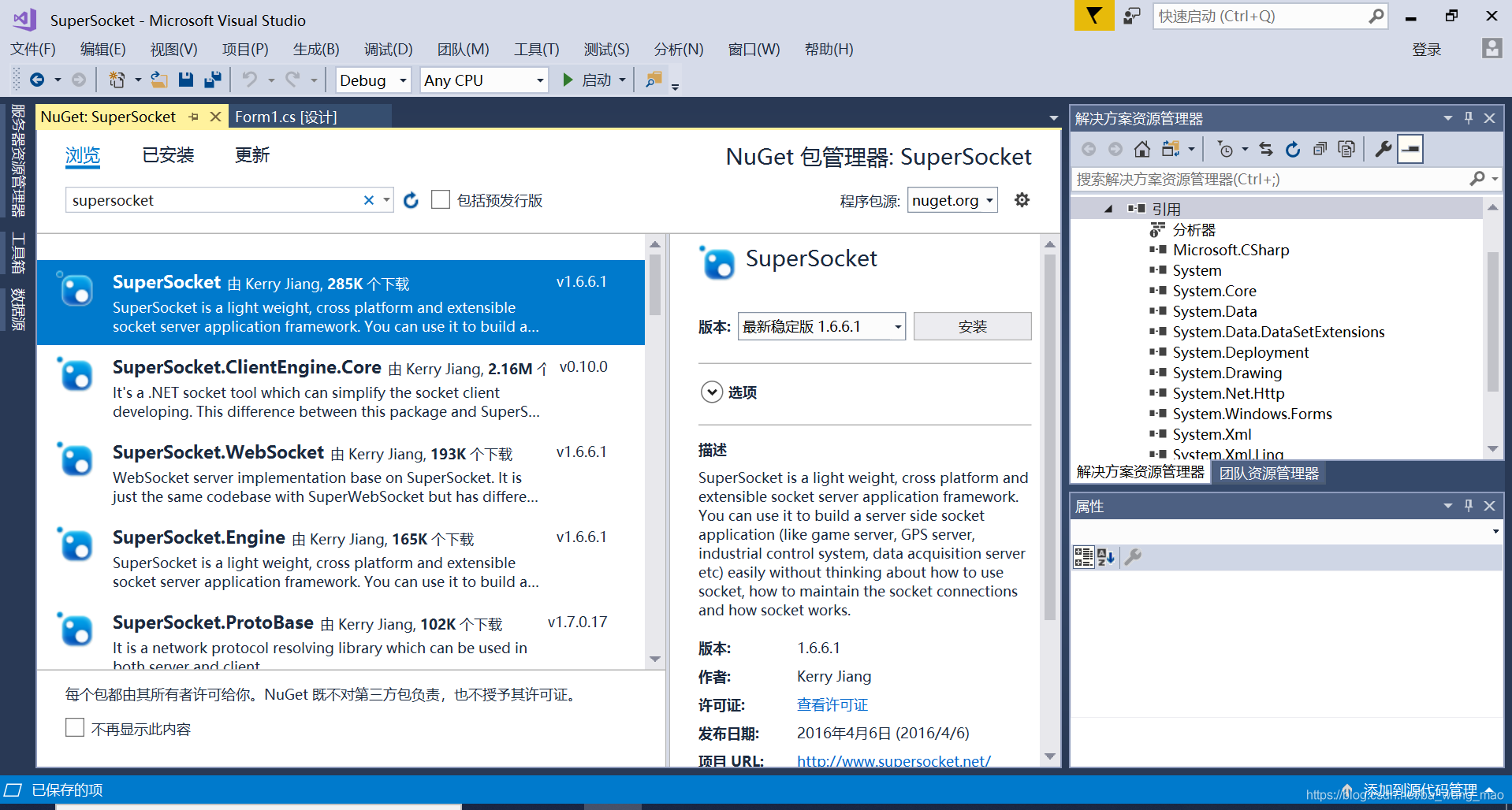Refresh the solution in Solution Explorer
This screenshot has height=810, width=1512.
(1293, 148)
